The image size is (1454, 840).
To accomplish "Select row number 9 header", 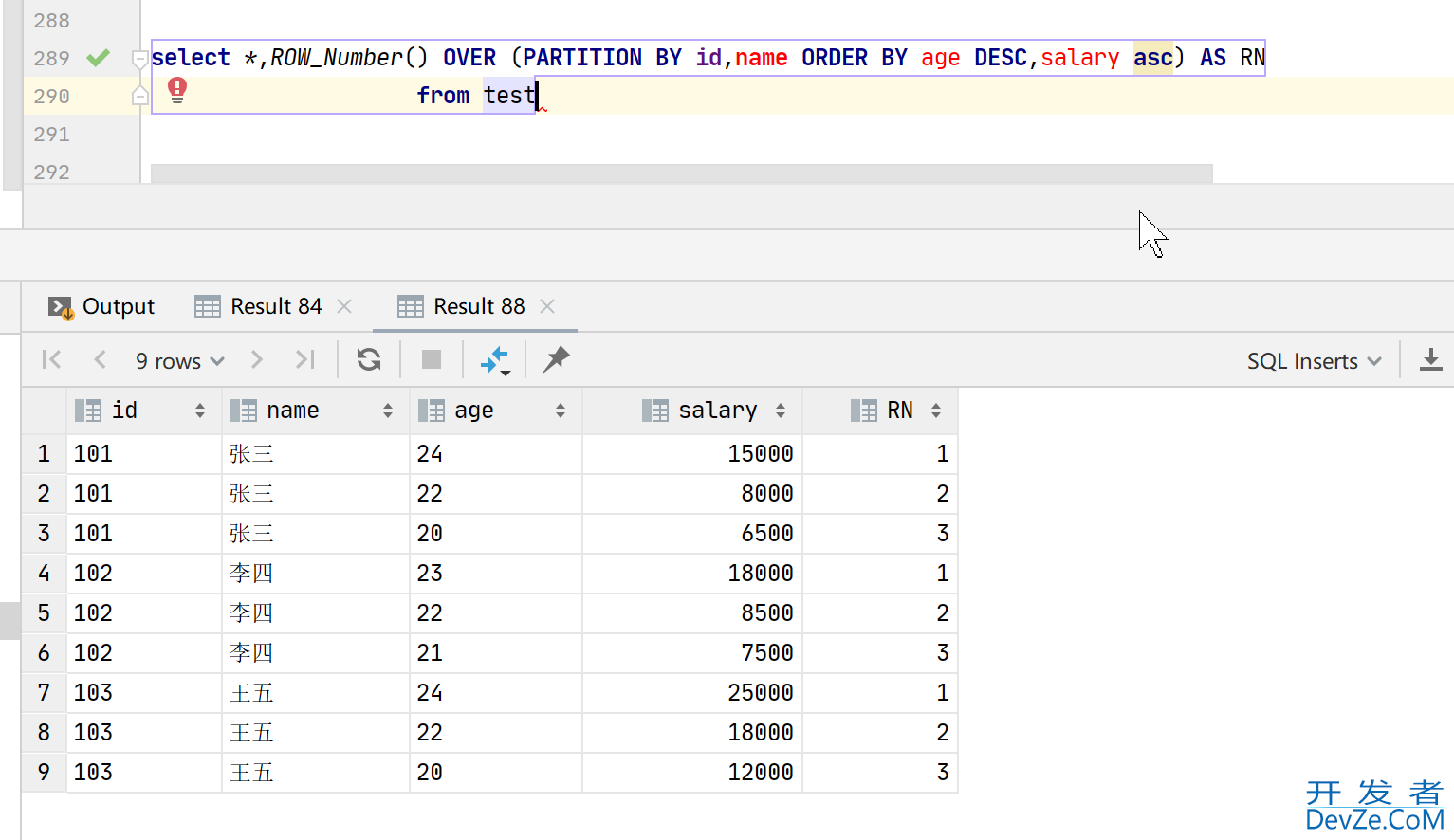I will point(44,773).
